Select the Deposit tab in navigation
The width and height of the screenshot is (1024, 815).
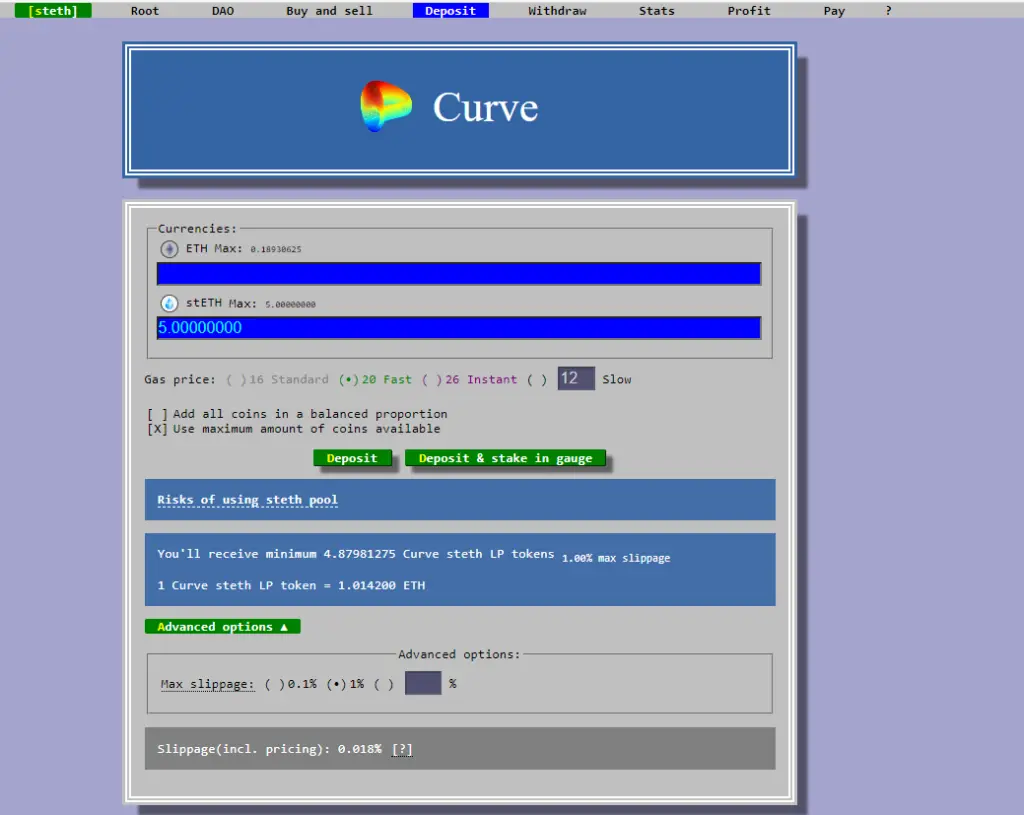coord(451,10)
